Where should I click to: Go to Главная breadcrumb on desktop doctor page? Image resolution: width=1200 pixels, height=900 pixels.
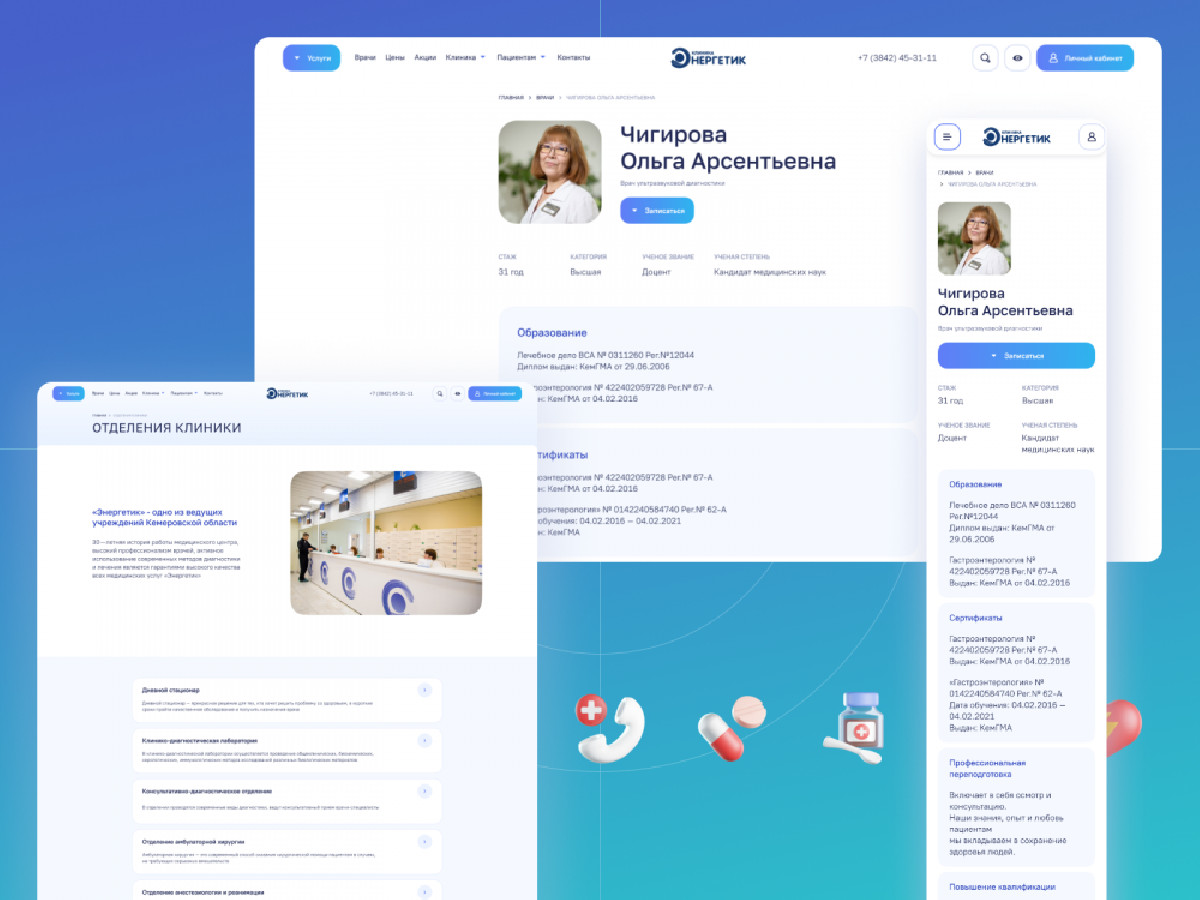(x=511, y=98)
